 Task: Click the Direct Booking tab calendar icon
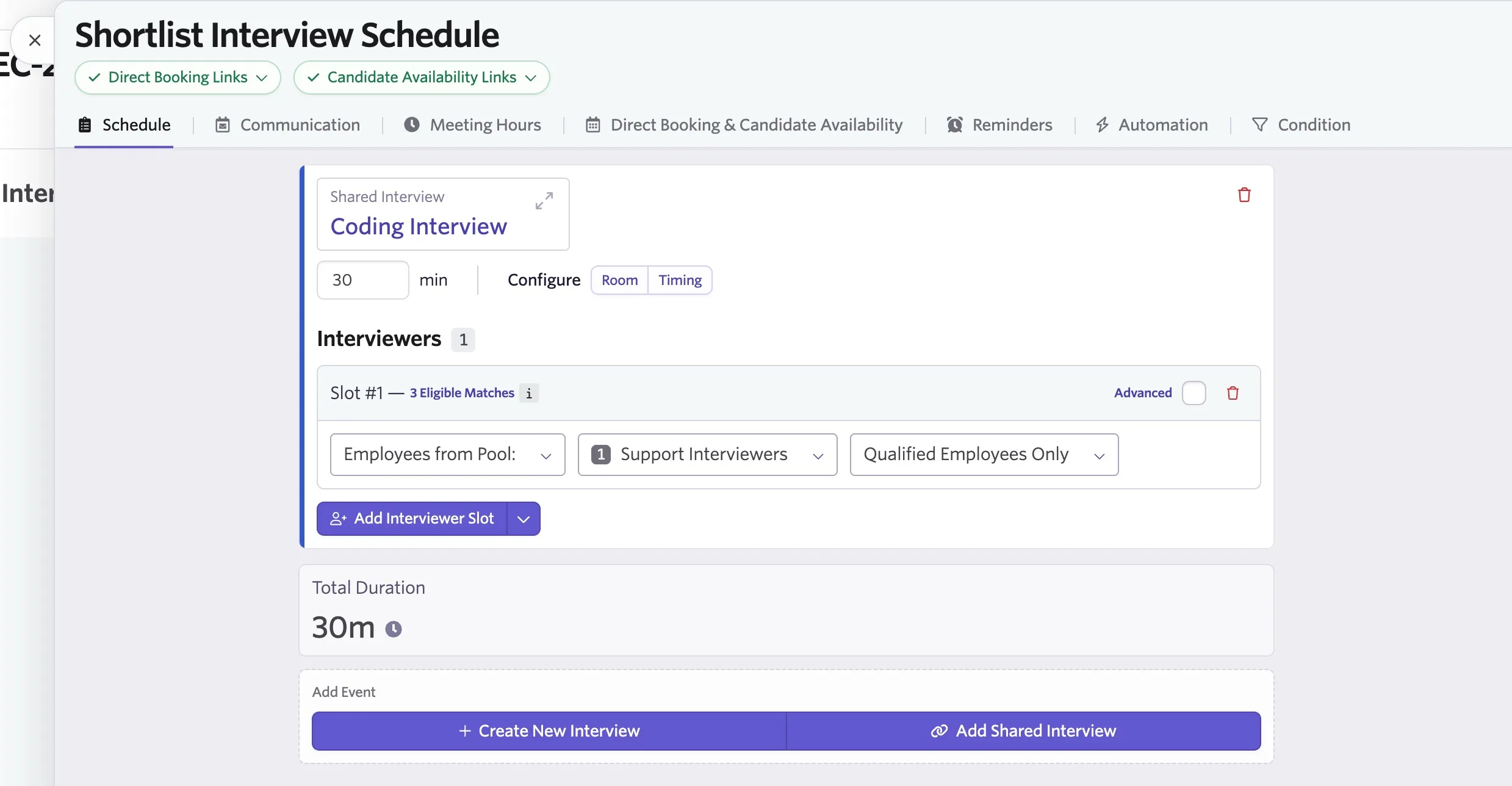tap(592, 125)
